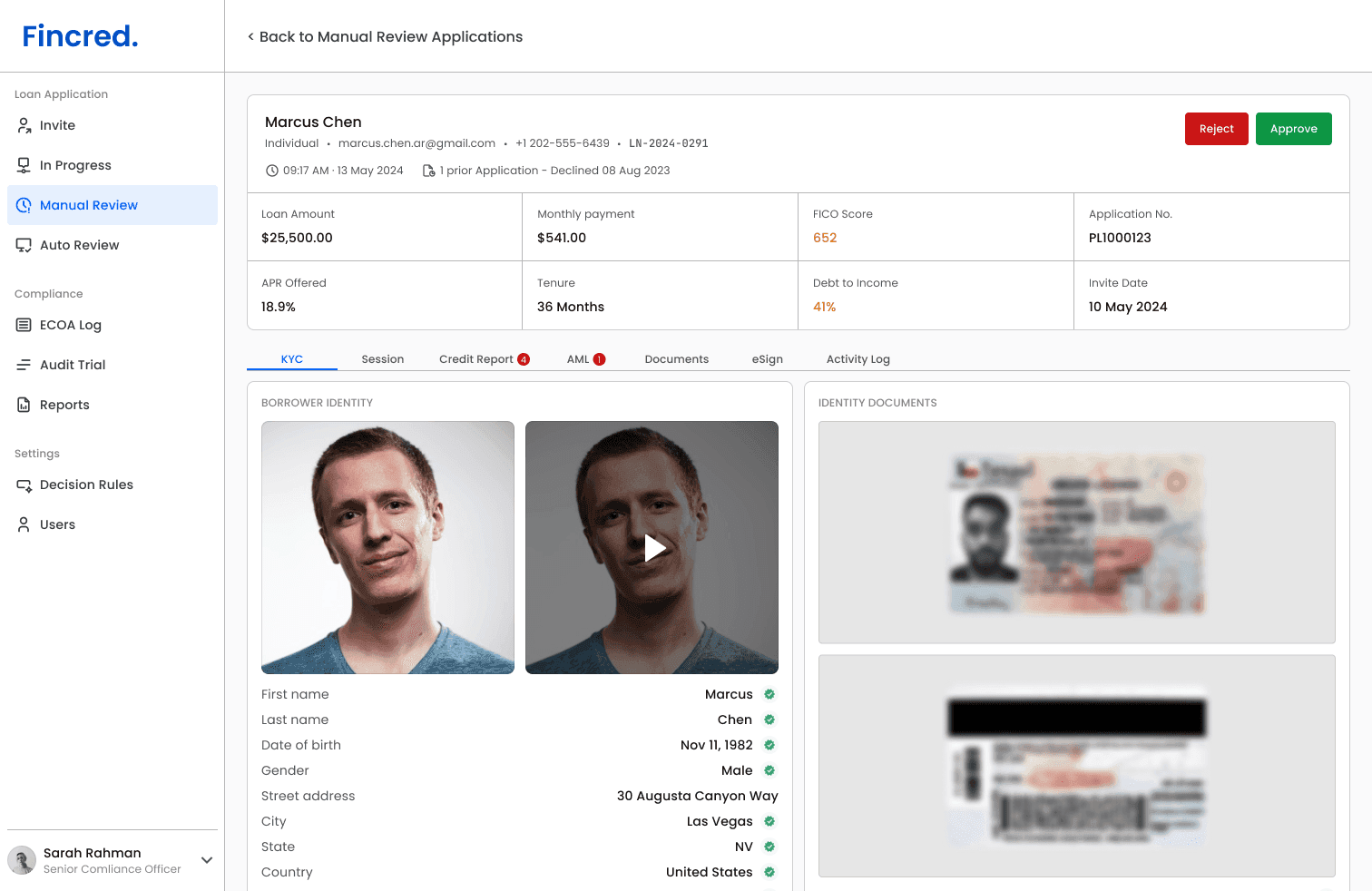Screen dimensions: 1372x891
Task: Click the email marcus.chen.ar@gmail.com
Action: (416, 143)
